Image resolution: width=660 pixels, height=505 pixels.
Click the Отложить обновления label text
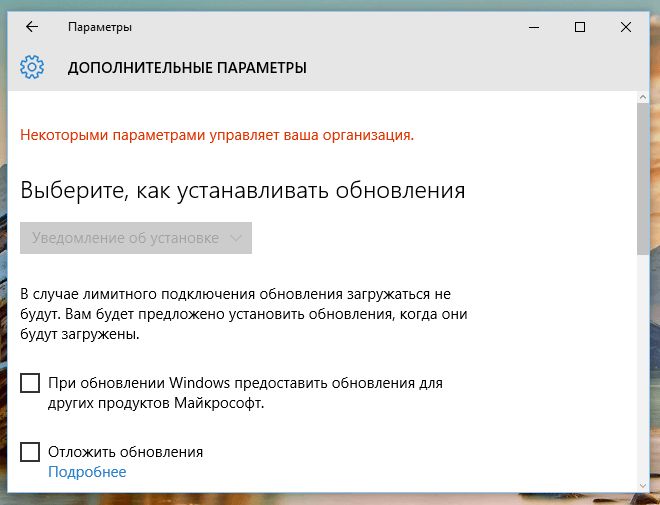(125, 452)
